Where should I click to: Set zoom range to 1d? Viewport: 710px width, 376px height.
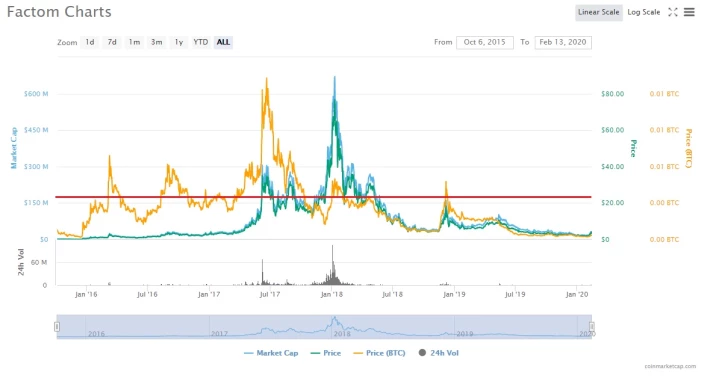point(90,42)
